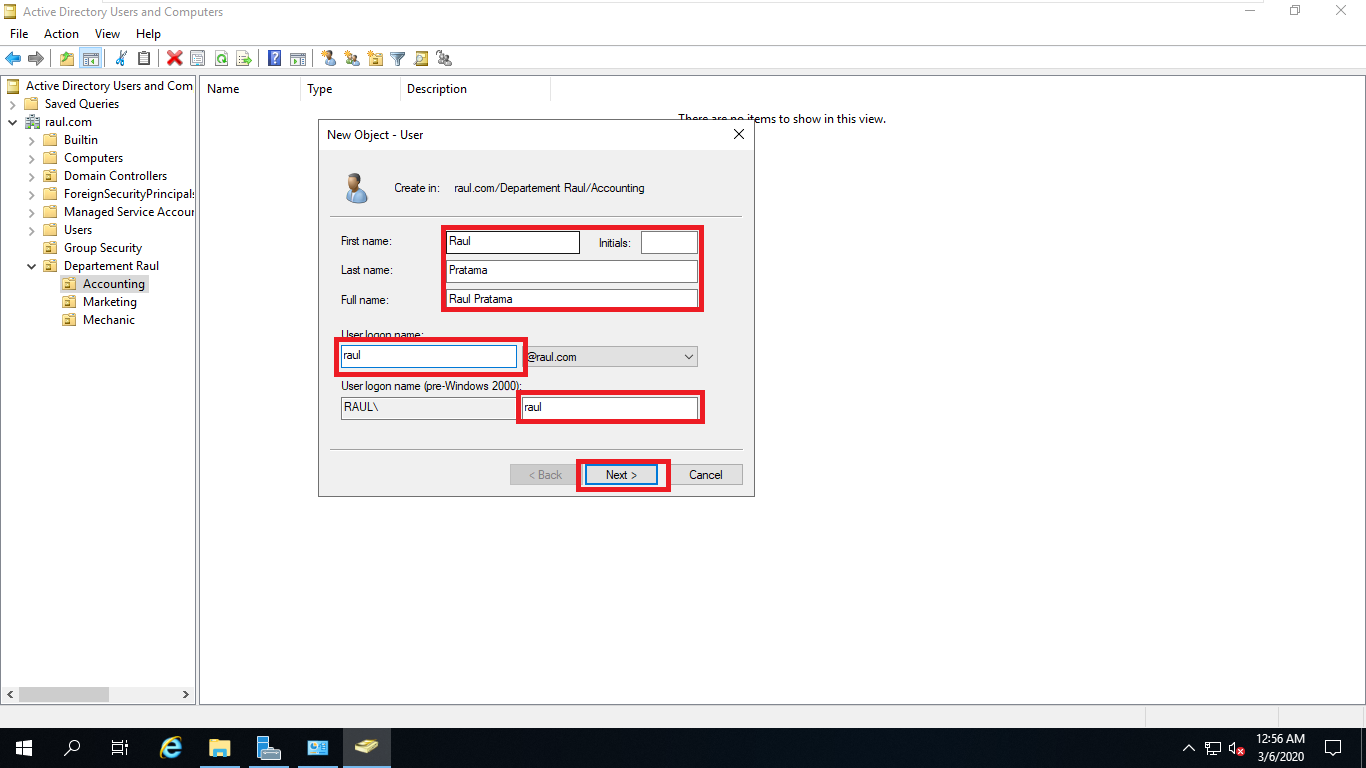Click the taskbar clock showing 12:56 AM
The height and width of the screenshot is (768, 1366).
(x=1280, y=748)
